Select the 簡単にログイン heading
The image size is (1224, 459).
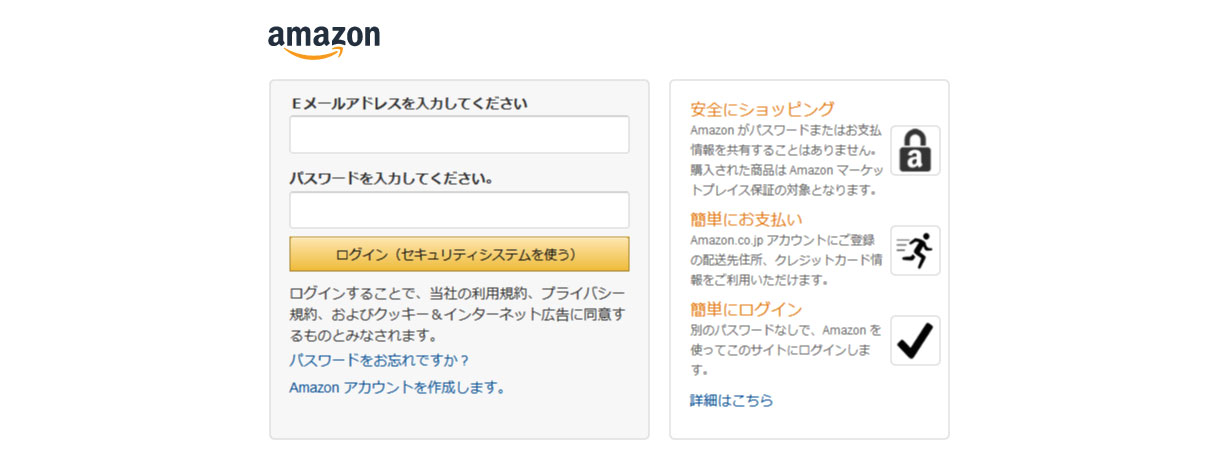pyautogui.click(x=746, y=309)
